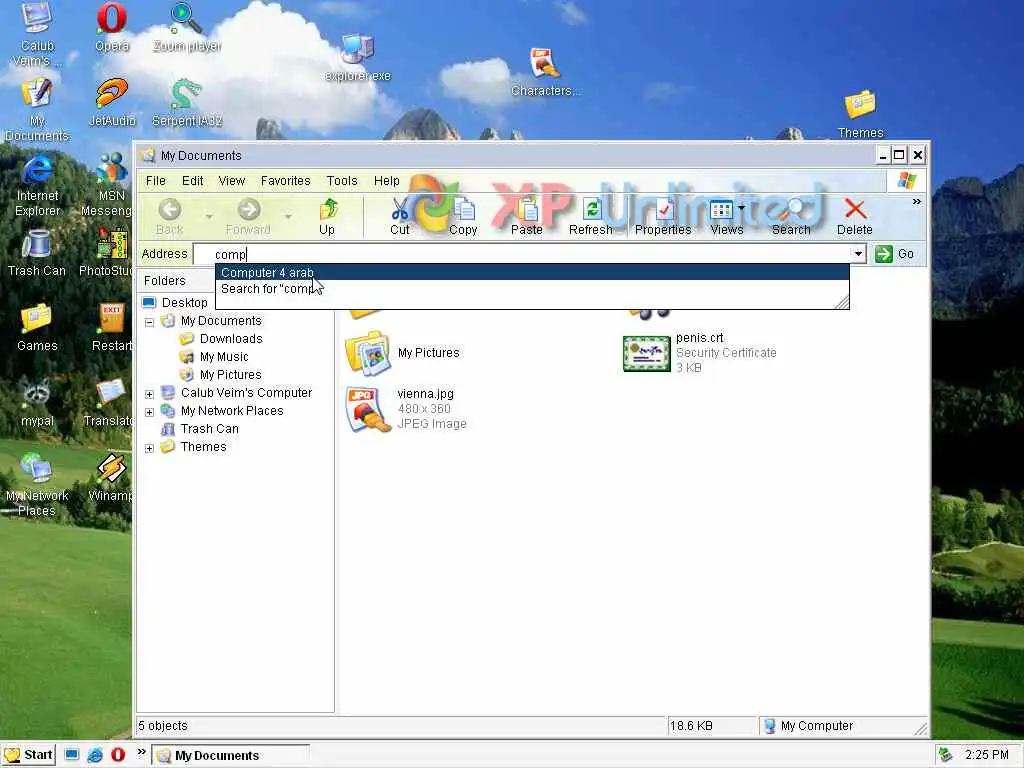Show more toolbar buttons chevron
Viewport: 1024px width, 768px height.
click(x=917, y=202)
